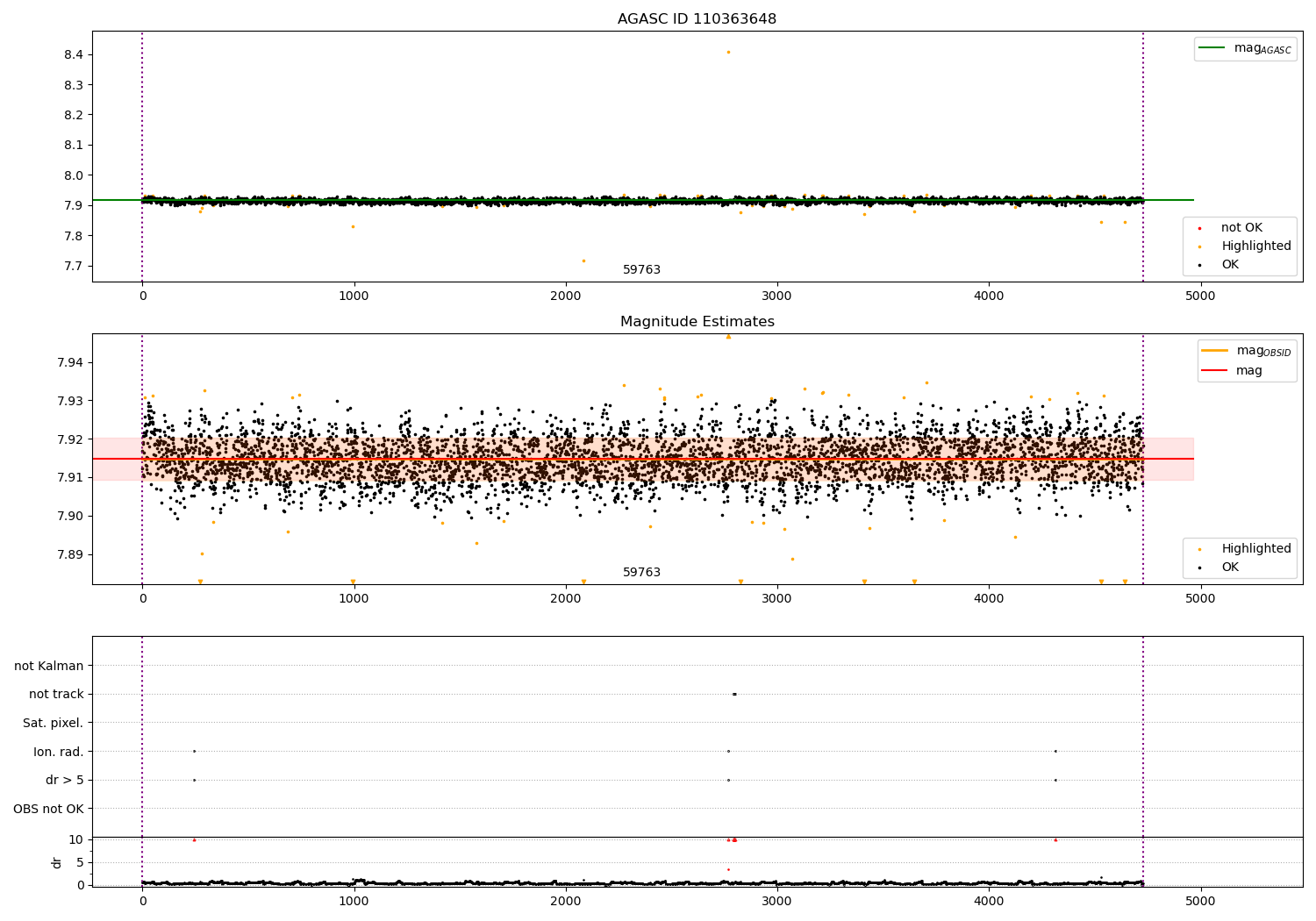Click the 'Ion. rad.' marker near x=4300
Screen dimensions: 1316x921
(1055, 751)
